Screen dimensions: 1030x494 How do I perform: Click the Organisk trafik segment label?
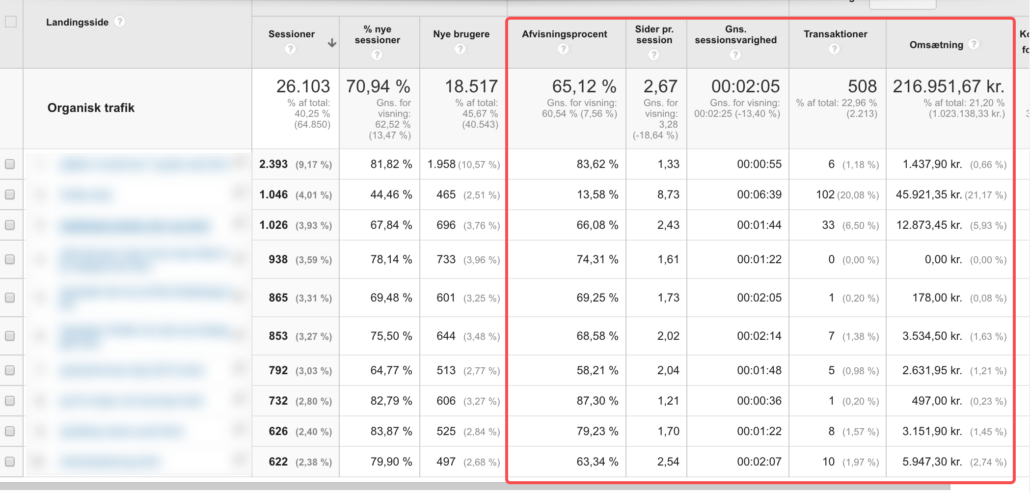tap(91, 108)
